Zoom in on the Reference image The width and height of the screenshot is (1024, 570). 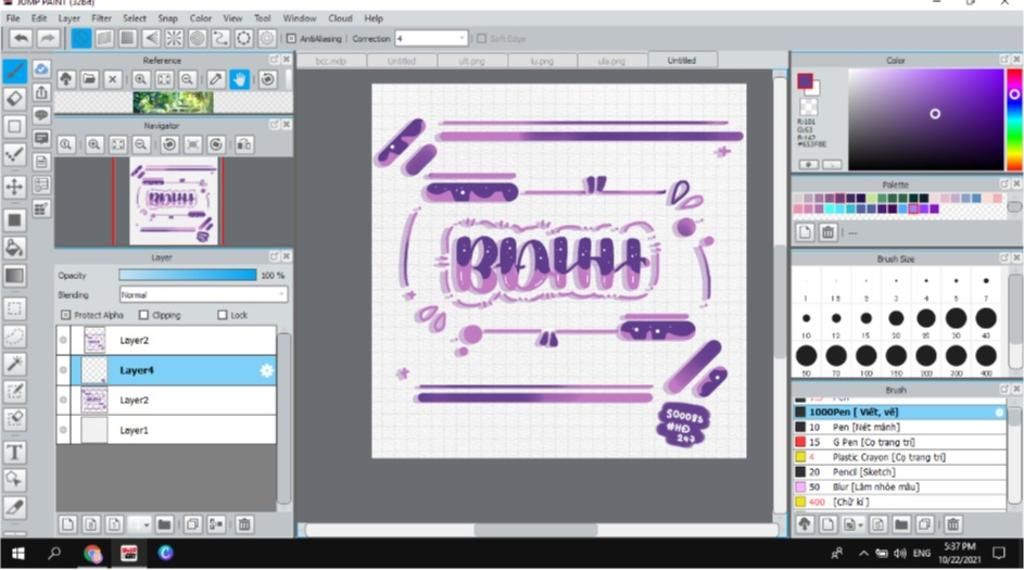pos(140,80)
